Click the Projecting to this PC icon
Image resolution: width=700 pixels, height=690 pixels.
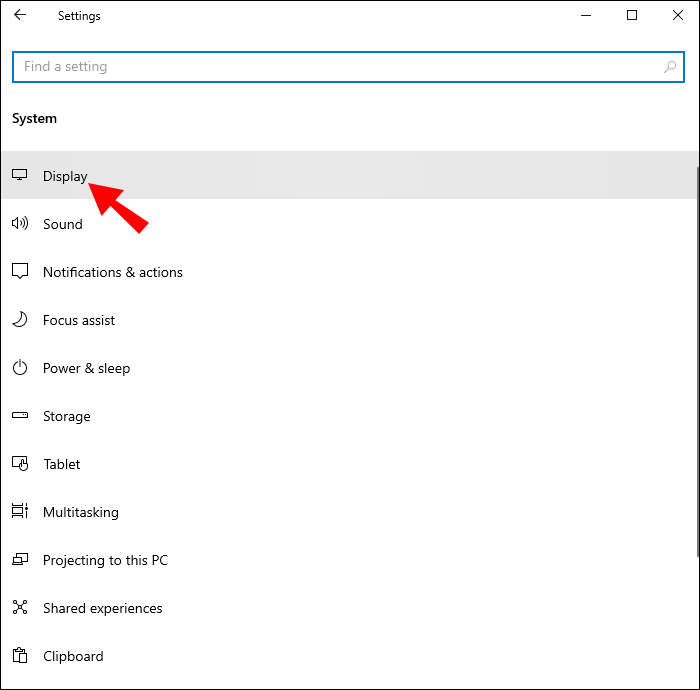(20, 560)
